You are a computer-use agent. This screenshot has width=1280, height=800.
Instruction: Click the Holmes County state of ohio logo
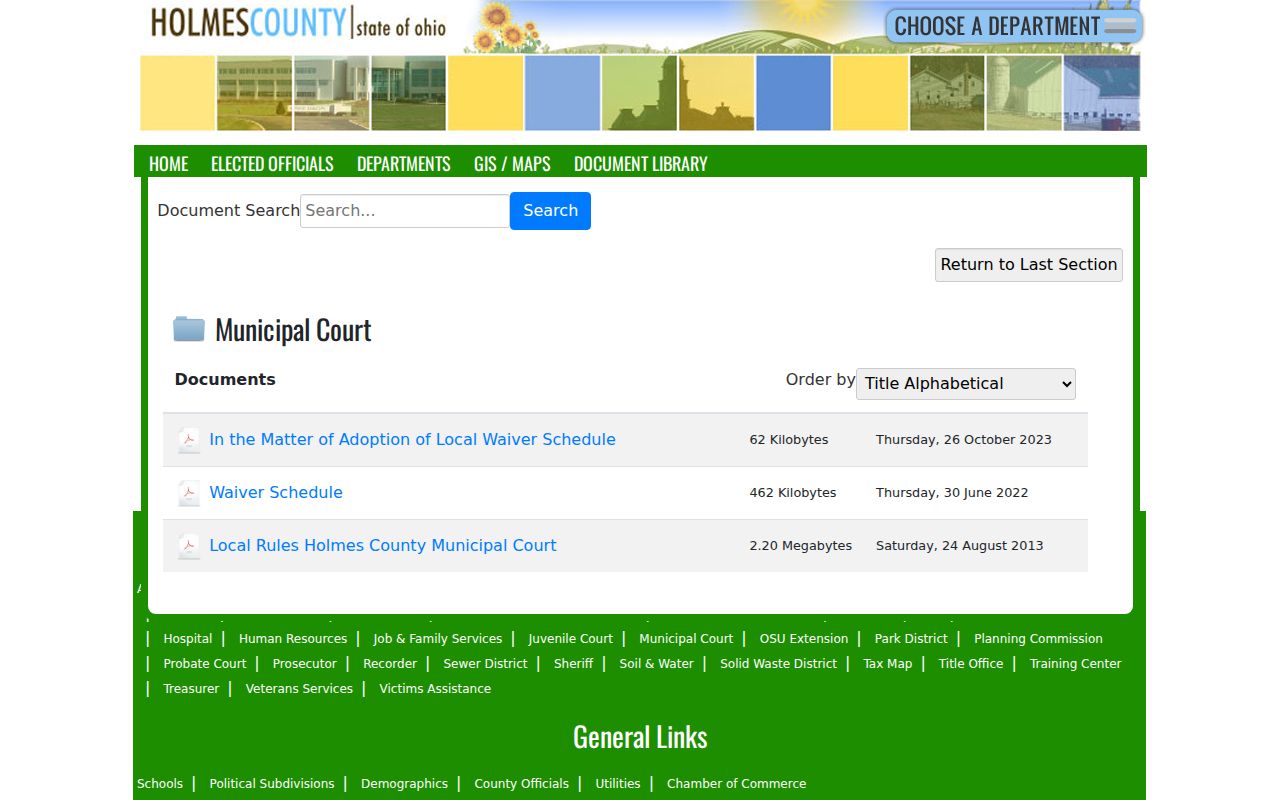(298, 23)
